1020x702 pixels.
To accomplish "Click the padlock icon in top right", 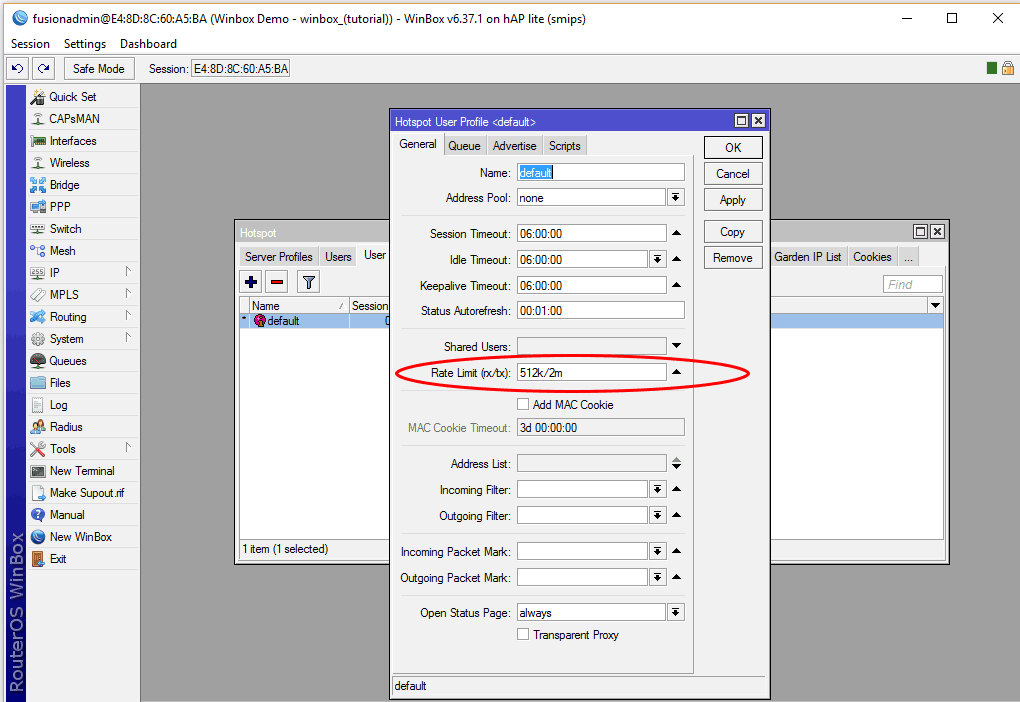I will click(1008, 68).
